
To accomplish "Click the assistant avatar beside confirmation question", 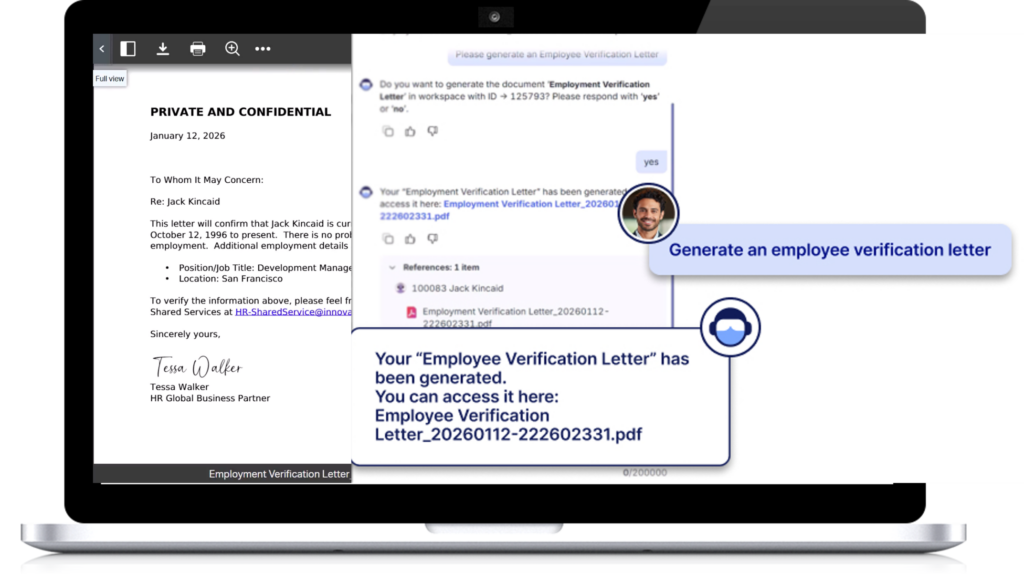I will pyautogui.click(x=366, y=84).
